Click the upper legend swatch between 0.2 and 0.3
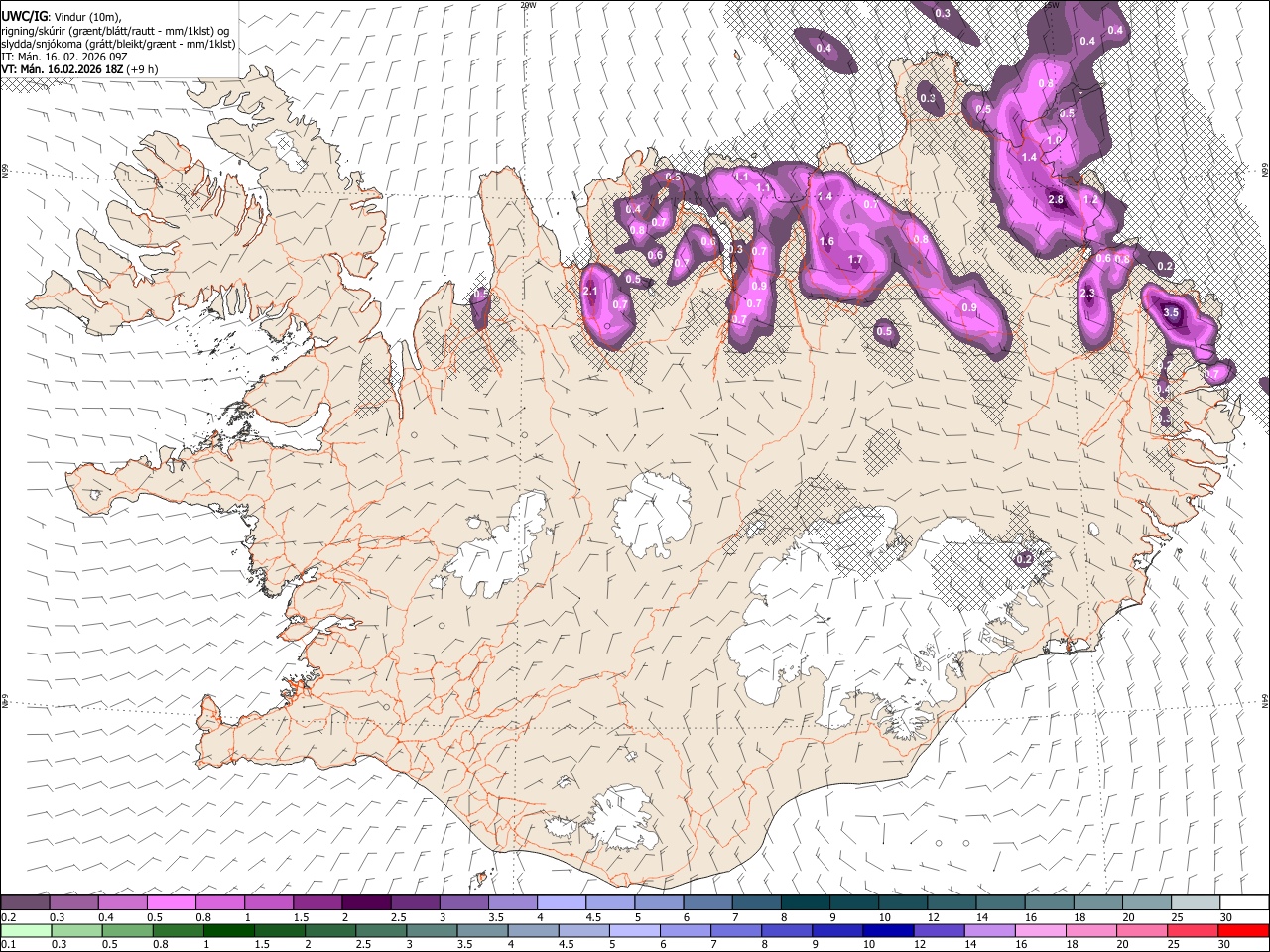The image size is (1270, 952). (x=25, y=902)
